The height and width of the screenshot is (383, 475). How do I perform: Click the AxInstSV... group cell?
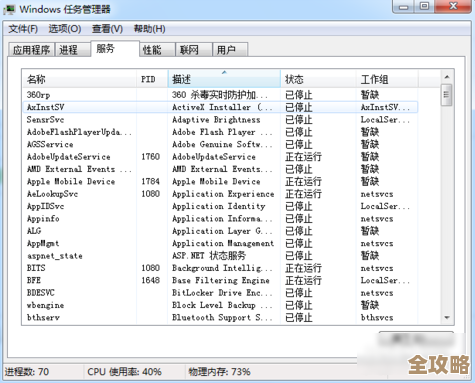(x=385, y=107)
